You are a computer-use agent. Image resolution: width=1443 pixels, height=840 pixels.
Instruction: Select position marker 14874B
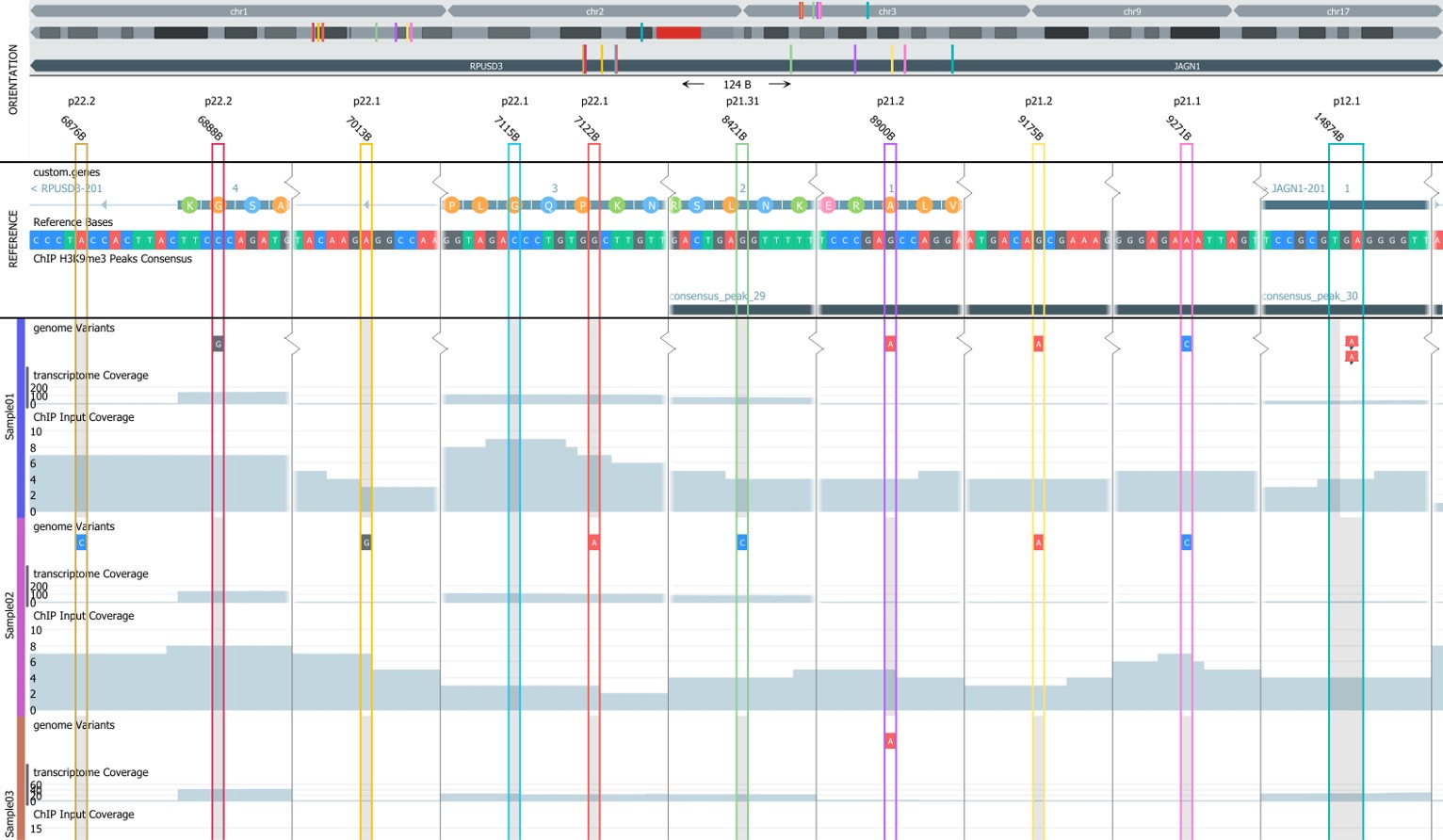tap(1328, 127)
